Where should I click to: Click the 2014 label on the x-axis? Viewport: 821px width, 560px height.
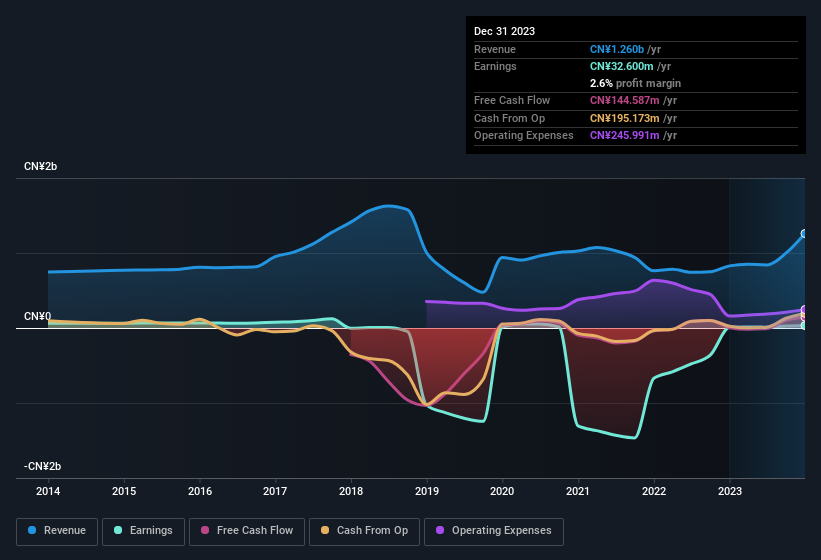click(48, 491)
